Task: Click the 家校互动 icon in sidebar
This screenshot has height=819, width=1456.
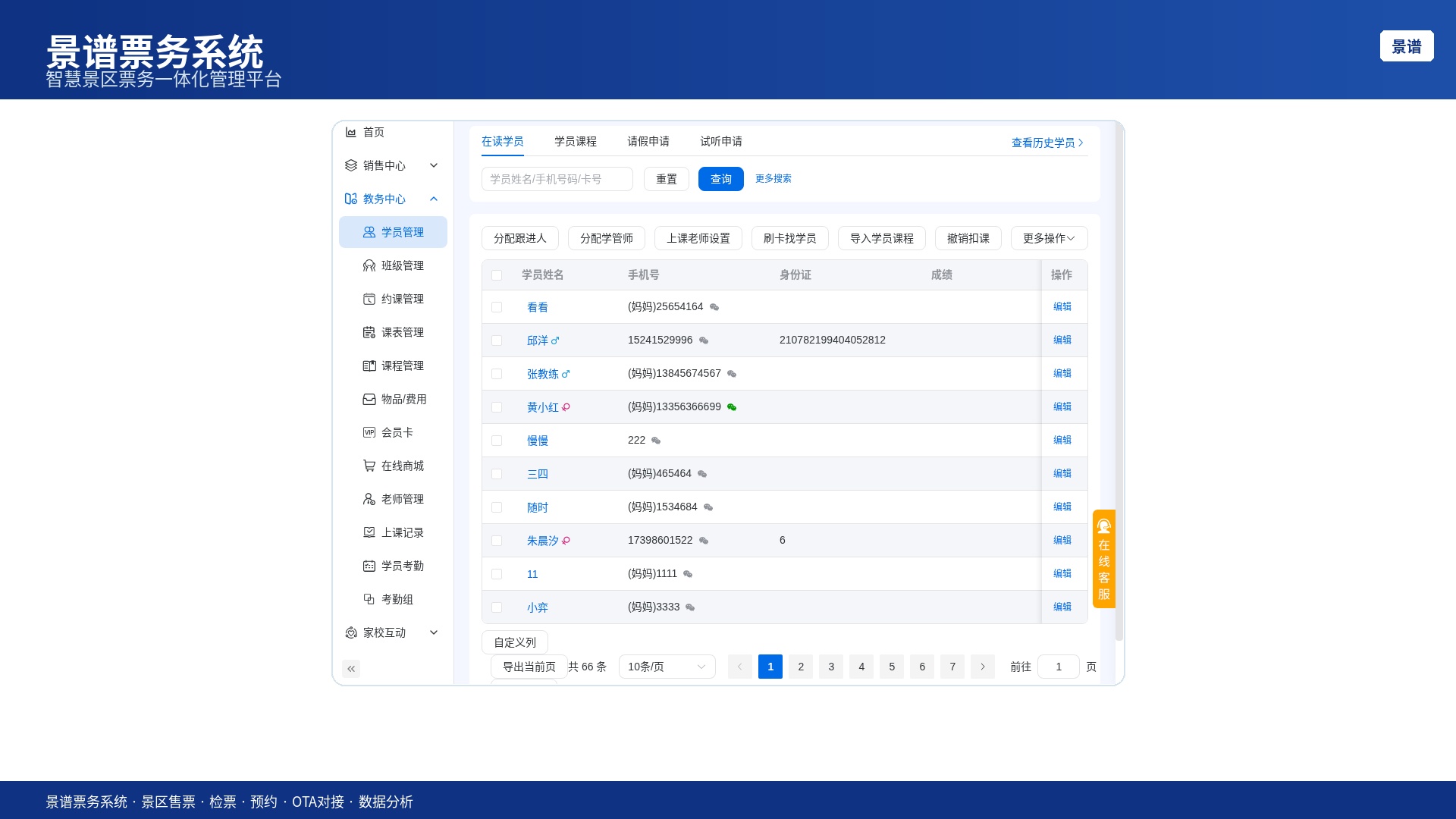Action: tap(351, 632)
